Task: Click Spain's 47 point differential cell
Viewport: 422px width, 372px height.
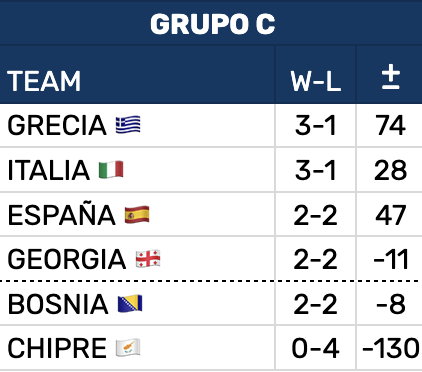Action: pos(391,215)
